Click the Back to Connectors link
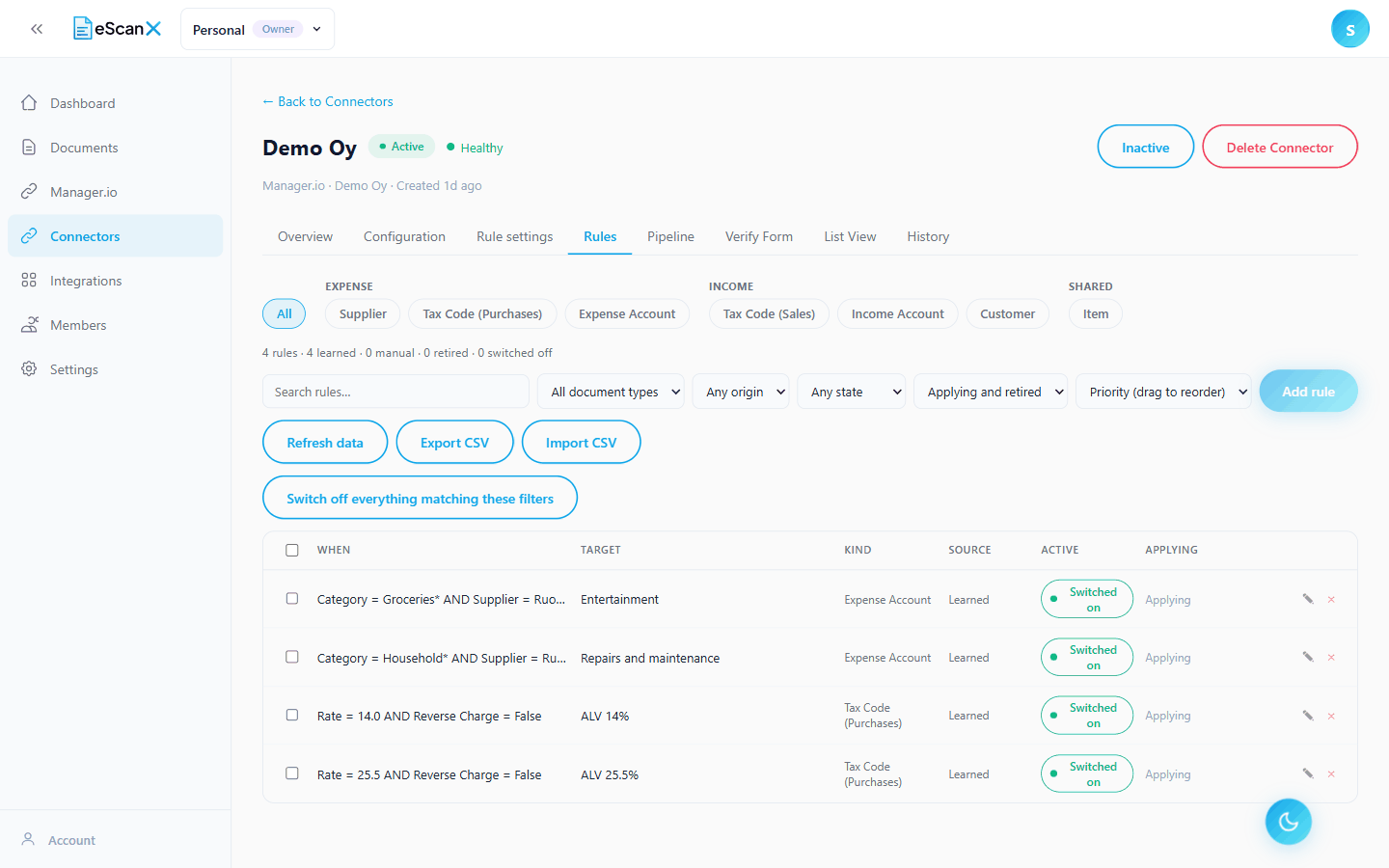 [x=328, y=101]
